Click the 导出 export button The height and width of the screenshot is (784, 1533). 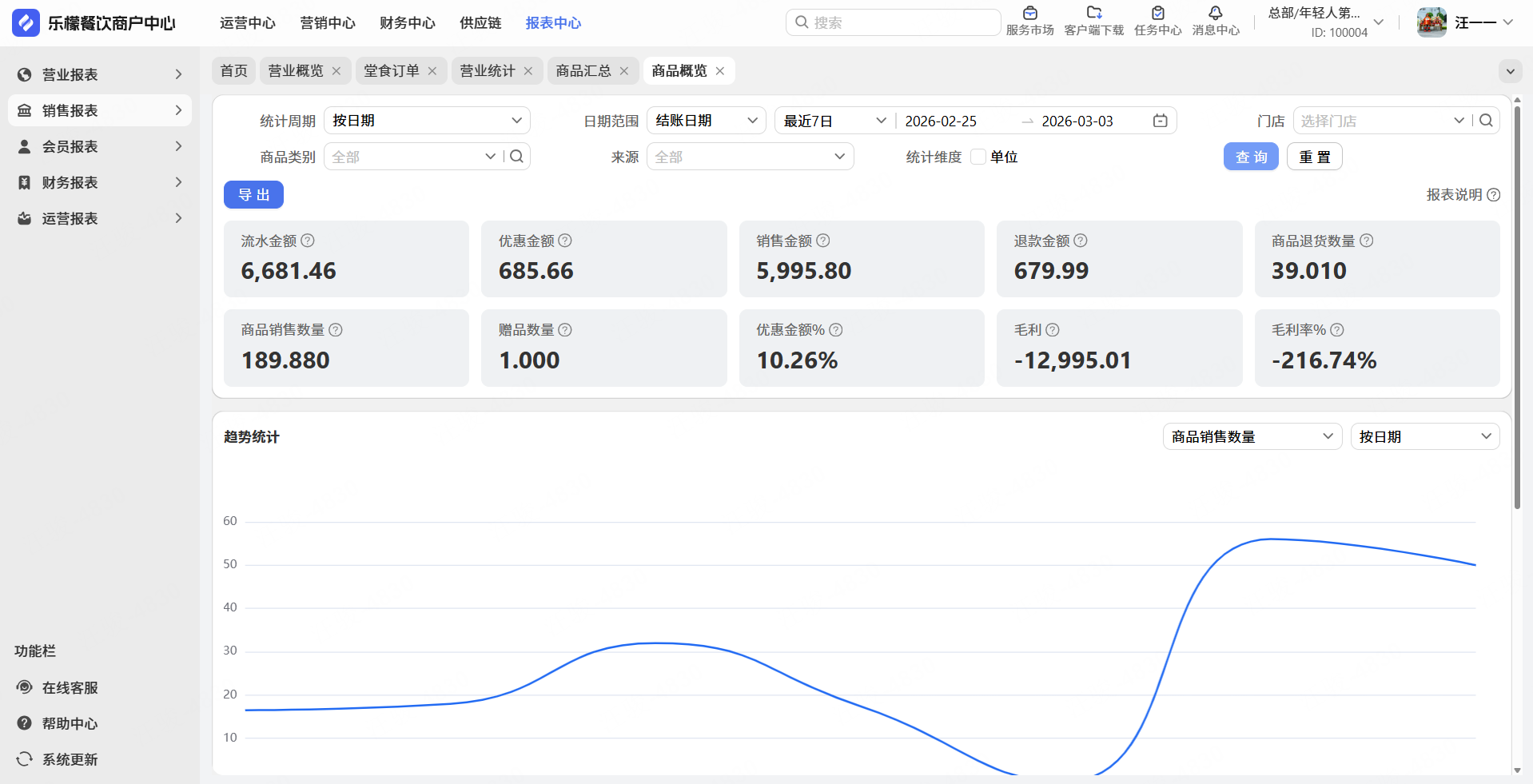[253, 195]
